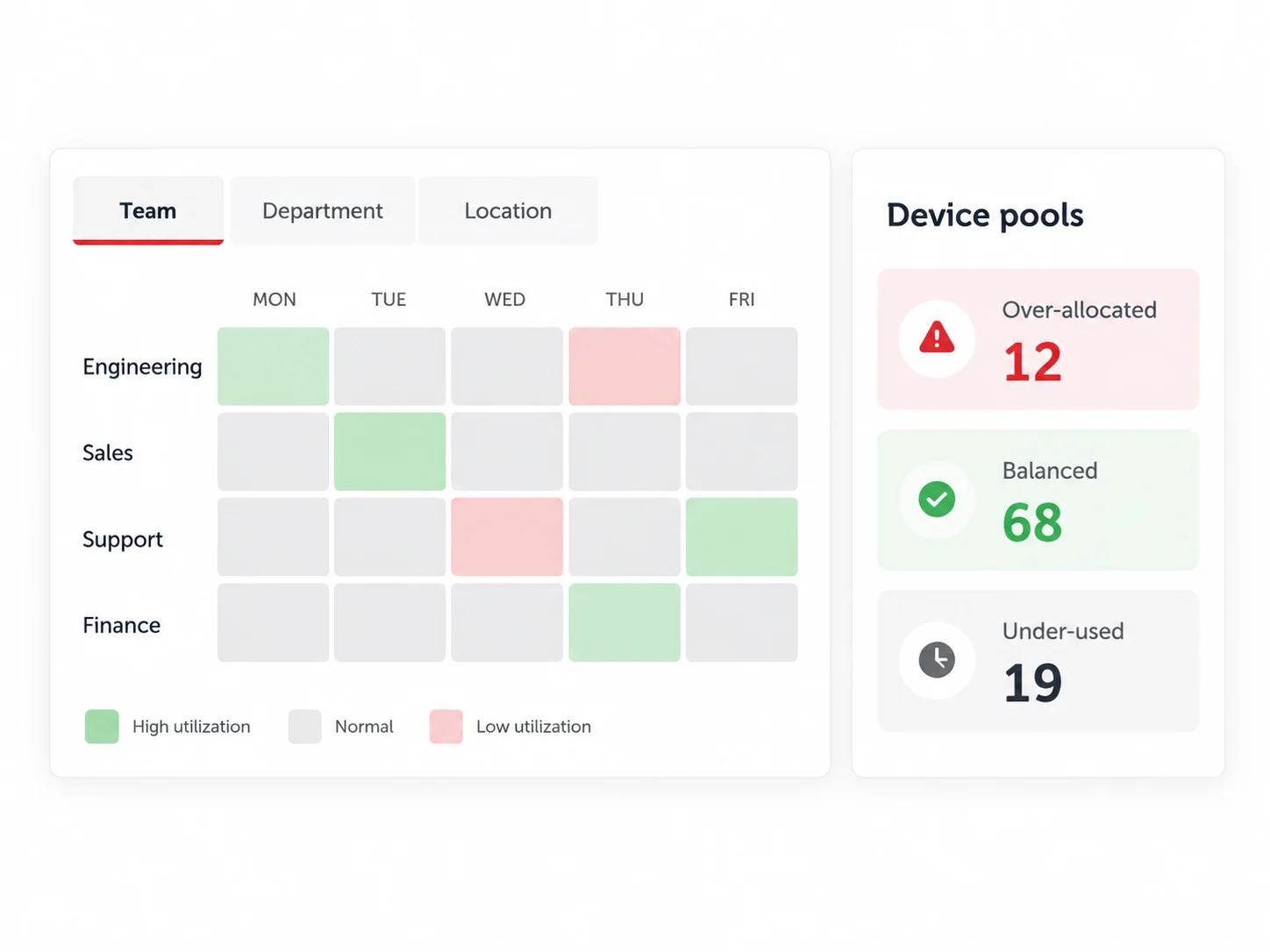Click the Under-used label text
The width and height of the screenshot is (1270, 952).
pos(1063,631)
